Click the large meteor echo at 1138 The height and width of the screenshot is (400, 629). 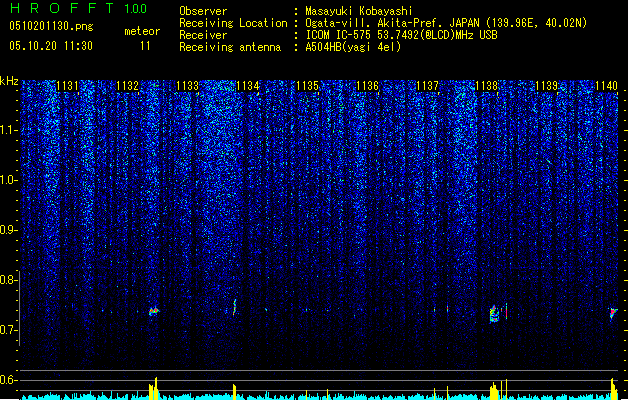pos(494,314)
